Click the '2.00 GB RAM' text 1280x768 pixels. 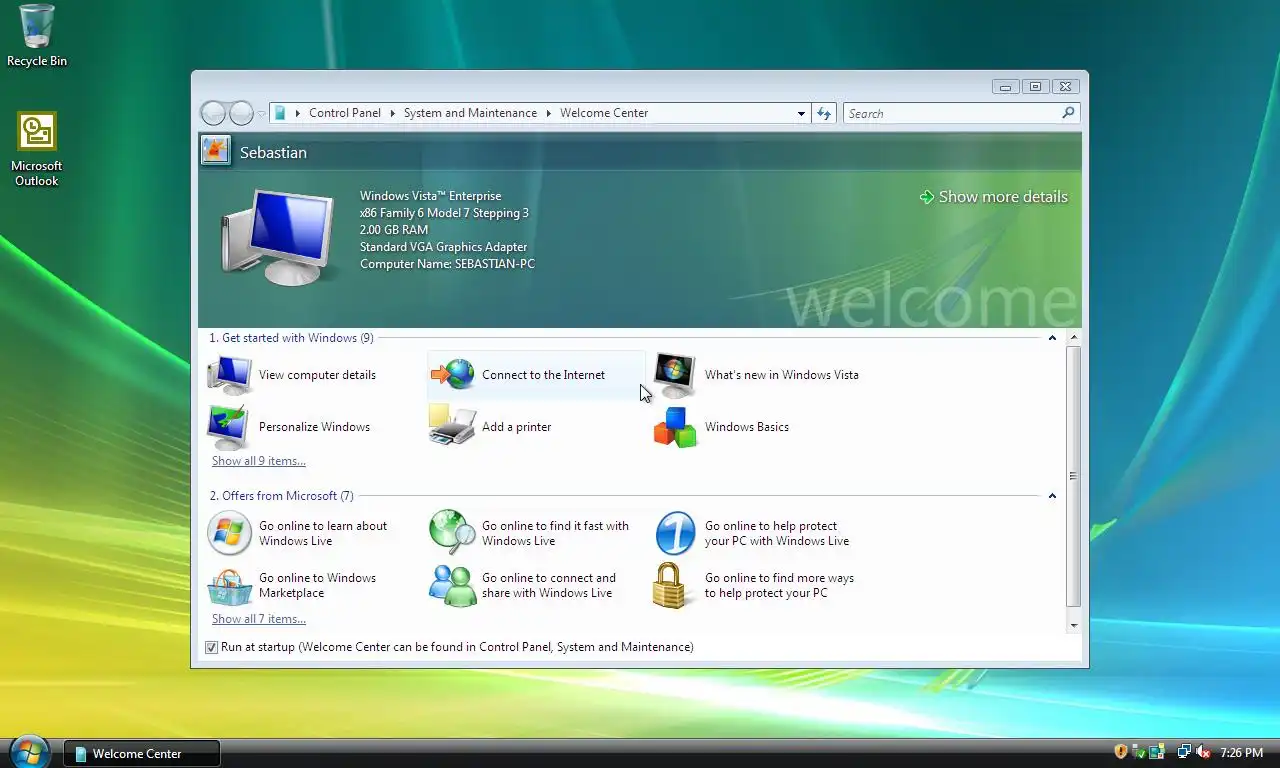[x=394, y=230]
